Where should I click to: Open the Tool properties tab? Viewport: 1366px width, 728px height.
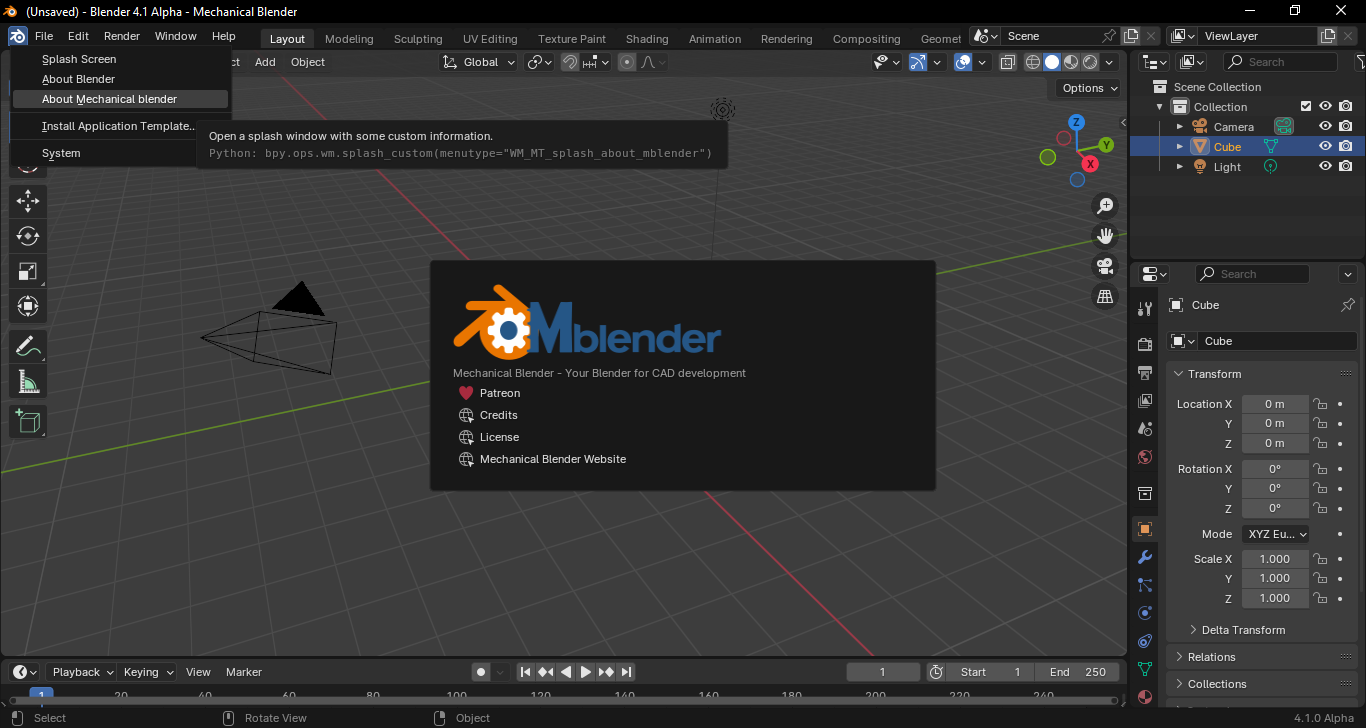[x=1145, y=308]
